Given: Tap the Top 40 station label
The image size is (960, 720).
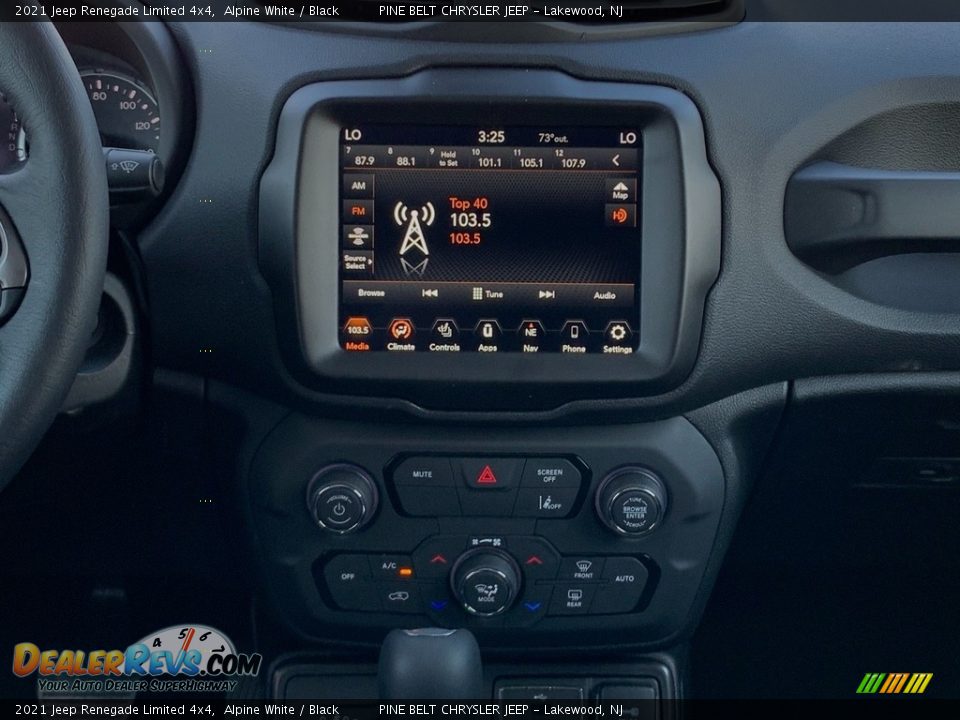Looking at the screenshot, I should click(468, 203).
